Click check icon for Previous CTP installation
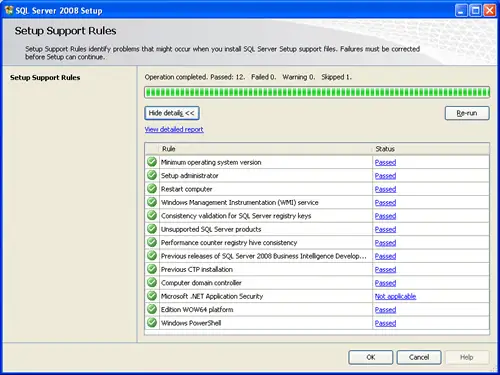Image resolution: width=500 pixels, height=375 pixels. [152, 269]
